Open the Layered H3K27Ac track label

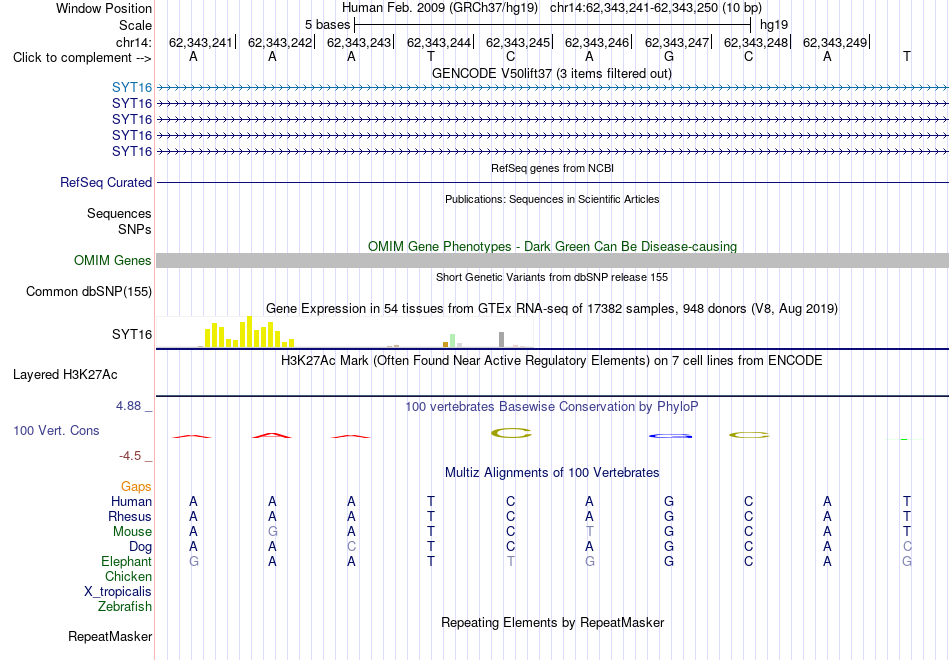65,375
